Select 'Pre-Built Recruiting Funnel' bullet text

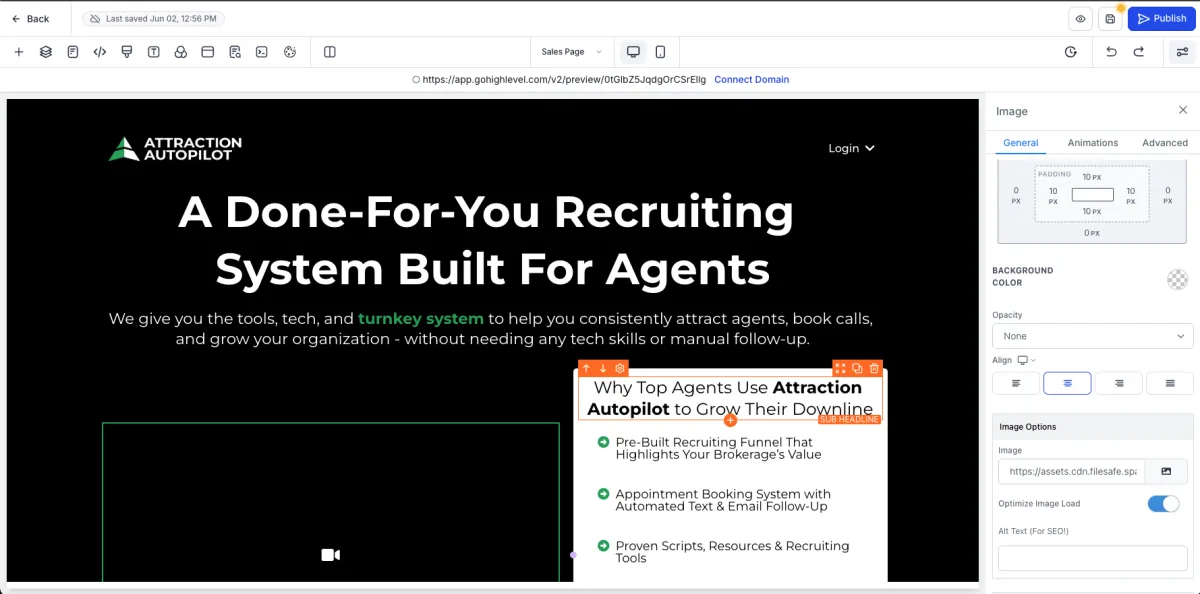[x=718, y=448]
